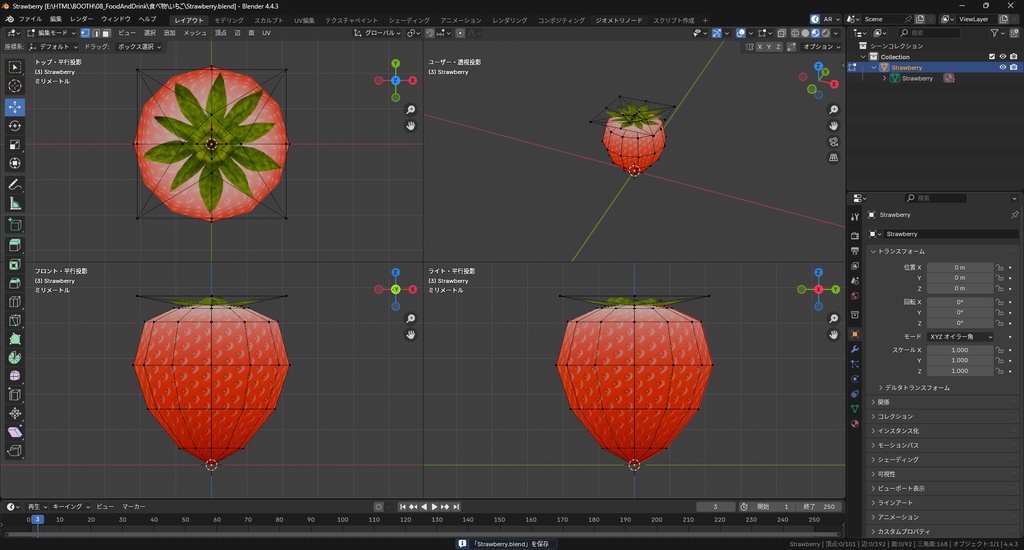Switch to face select mode icon

[107, 33]
